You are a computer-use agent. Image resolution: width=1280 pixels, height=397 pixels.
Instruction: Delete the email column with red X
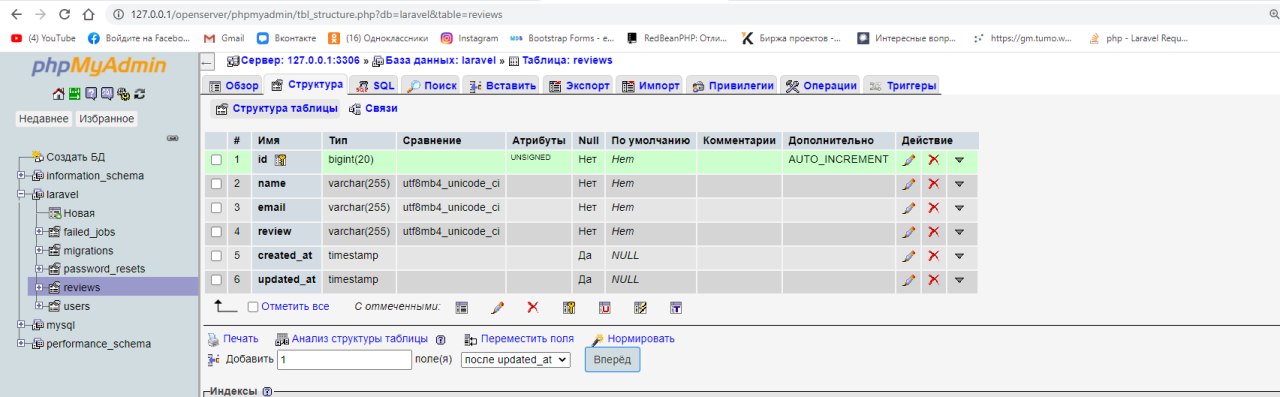tap(934, 208)
